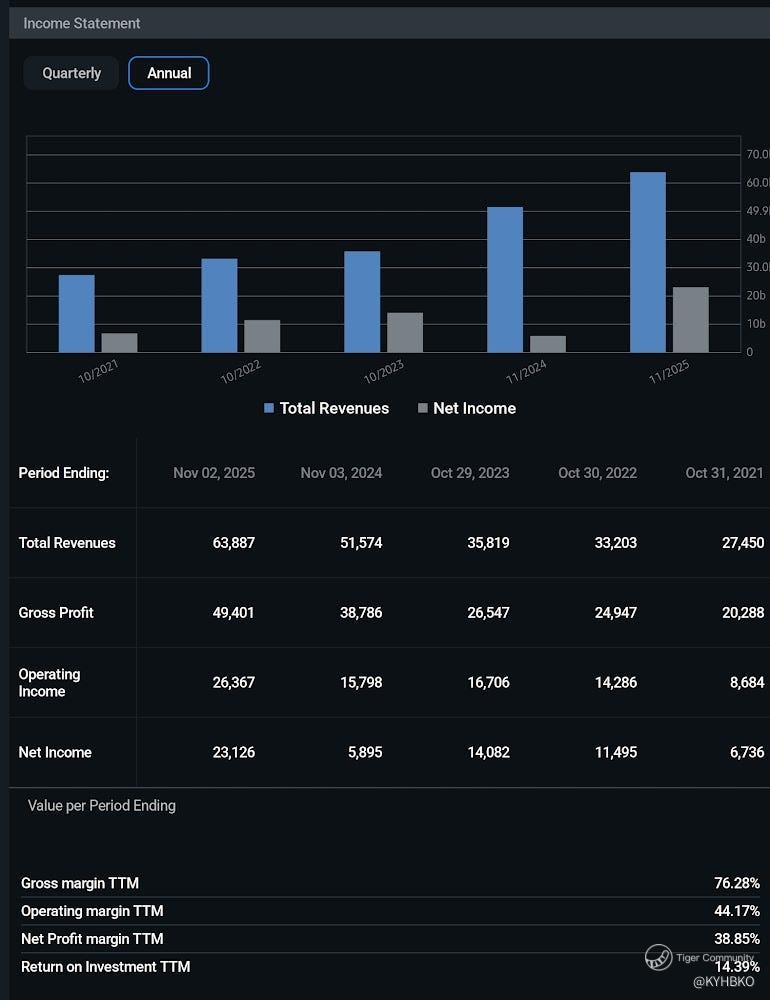
Task: Select the Annual tab
Action: tap(168, 73)
